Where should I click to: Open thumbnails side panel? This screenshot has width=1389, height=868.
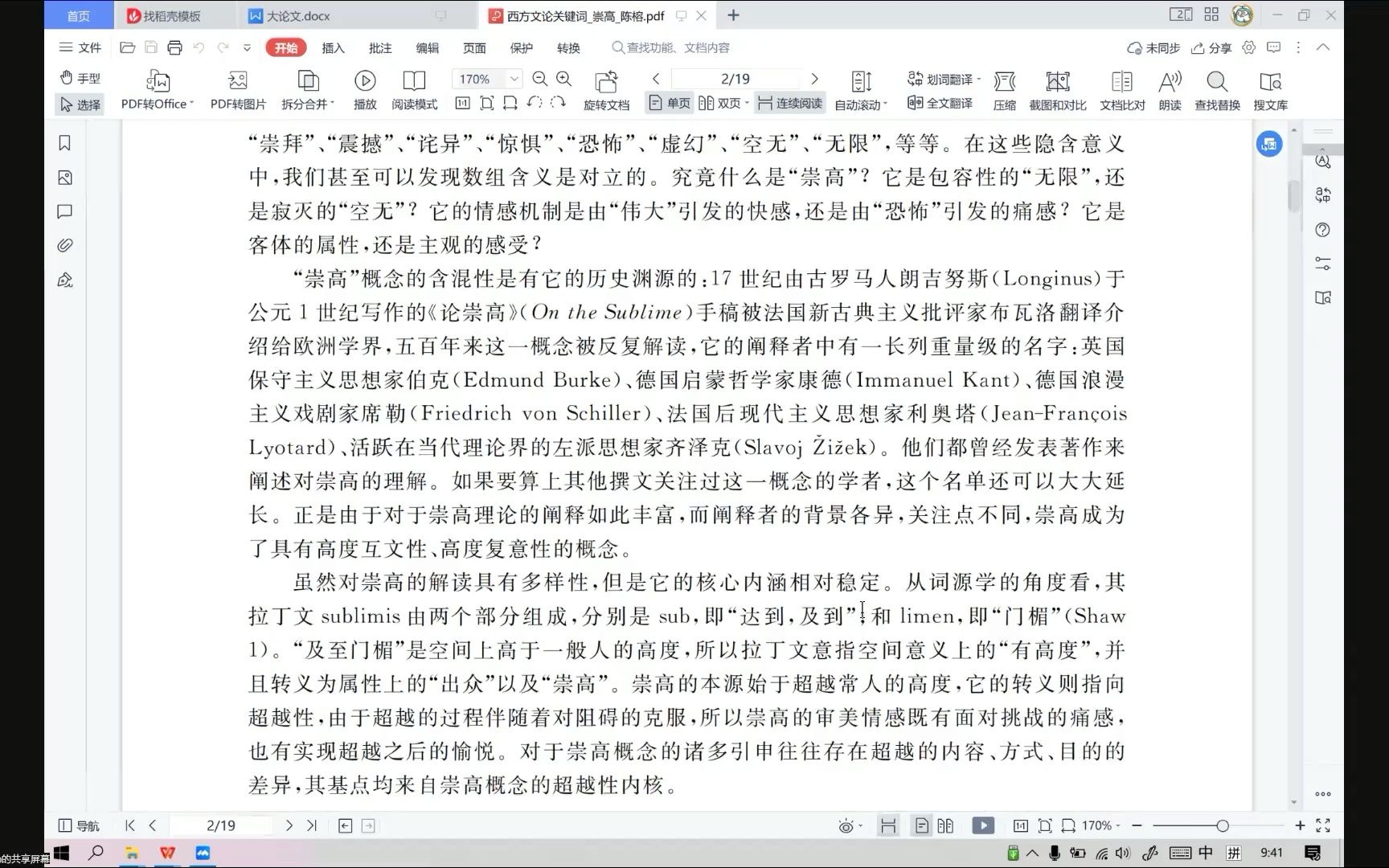65,178
